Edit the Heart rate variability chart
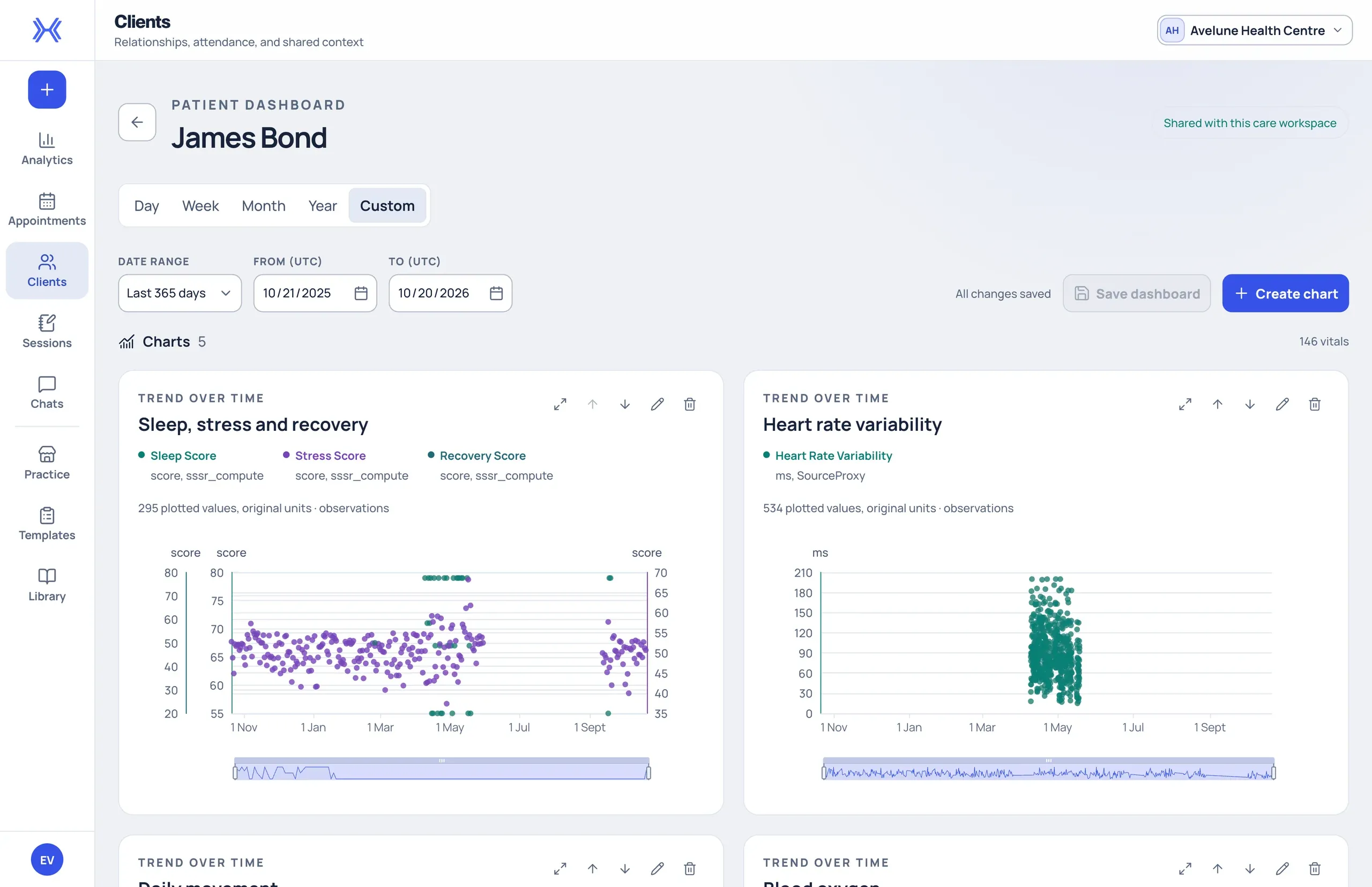This screenshot has height=887, width=1372. coord(1282,404)
